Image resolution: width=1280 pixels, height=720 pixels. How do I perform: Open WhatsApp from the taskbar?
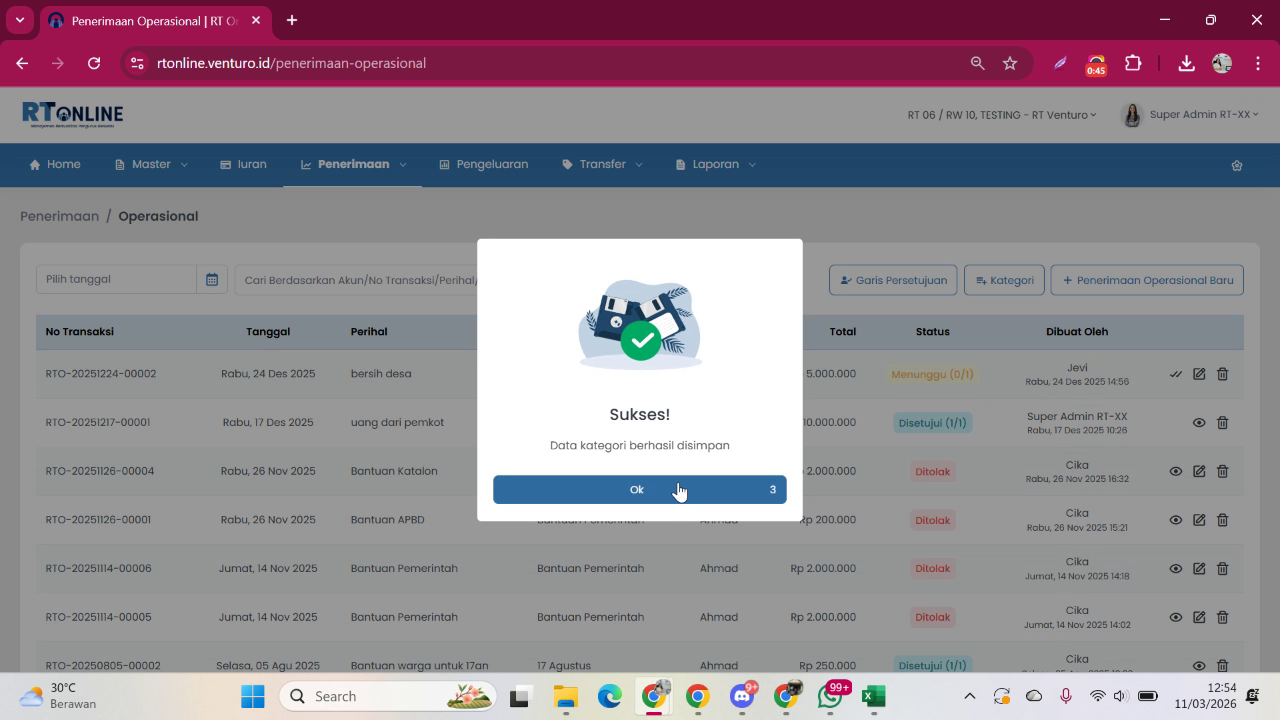830,696
